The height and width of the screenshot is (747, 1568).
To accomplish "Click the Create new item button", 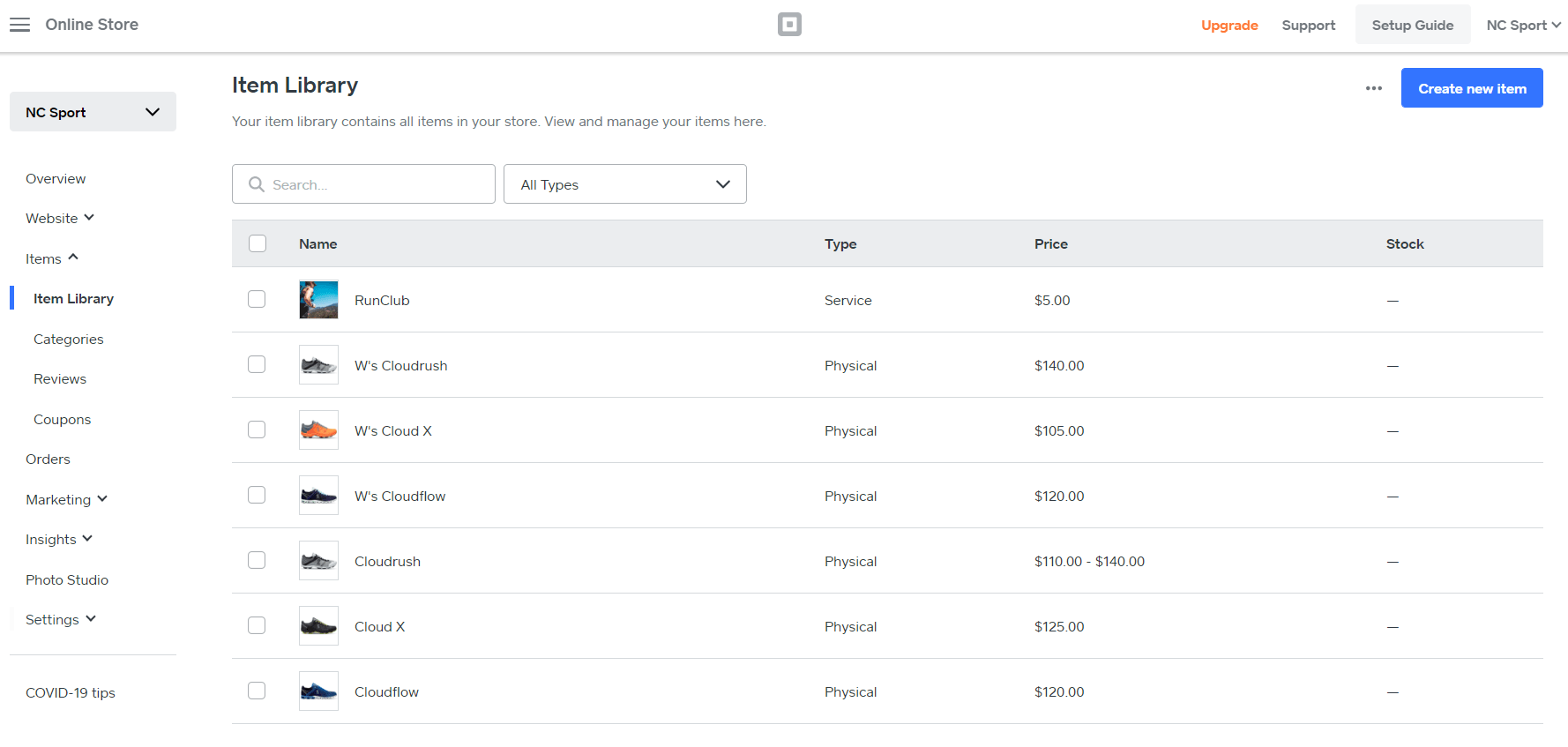I will point(1472,88).
